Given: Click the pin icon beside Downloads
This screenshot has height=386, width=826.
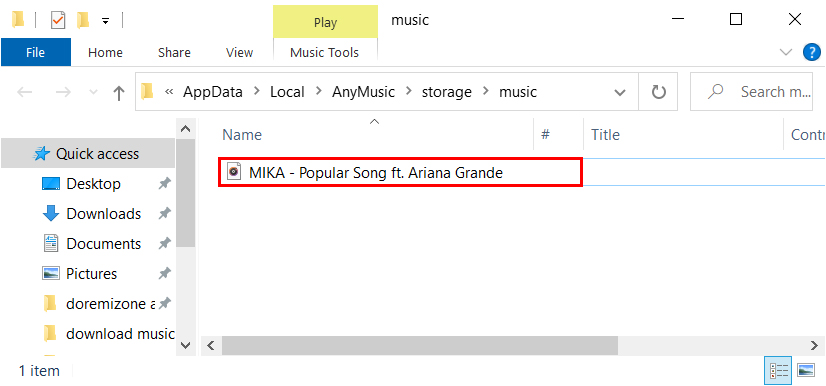Looking at the screenshot, I should [165, 214].
